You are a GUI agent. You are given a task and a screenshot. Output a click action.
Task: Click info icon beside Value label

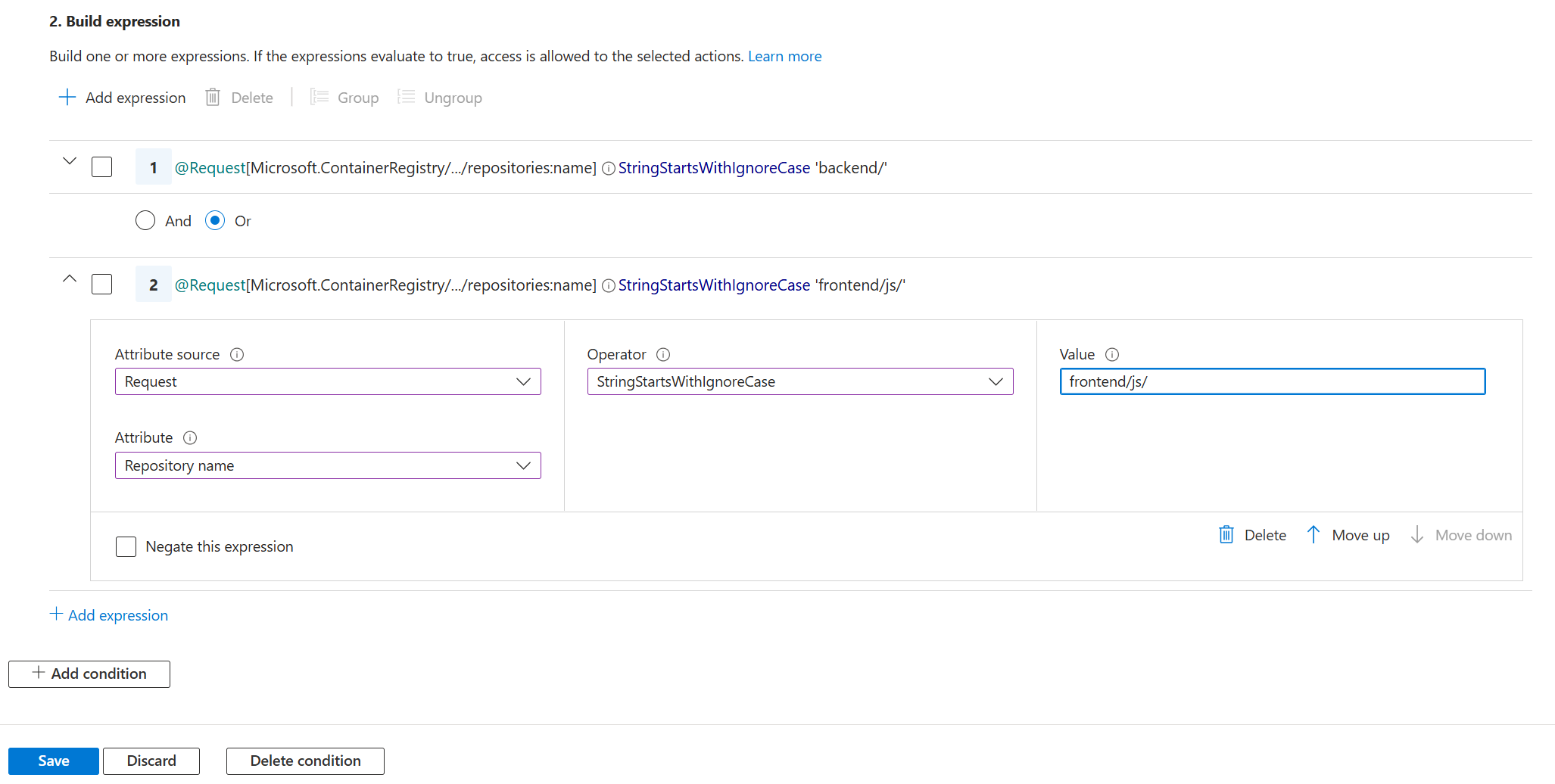pos(1112,355)
